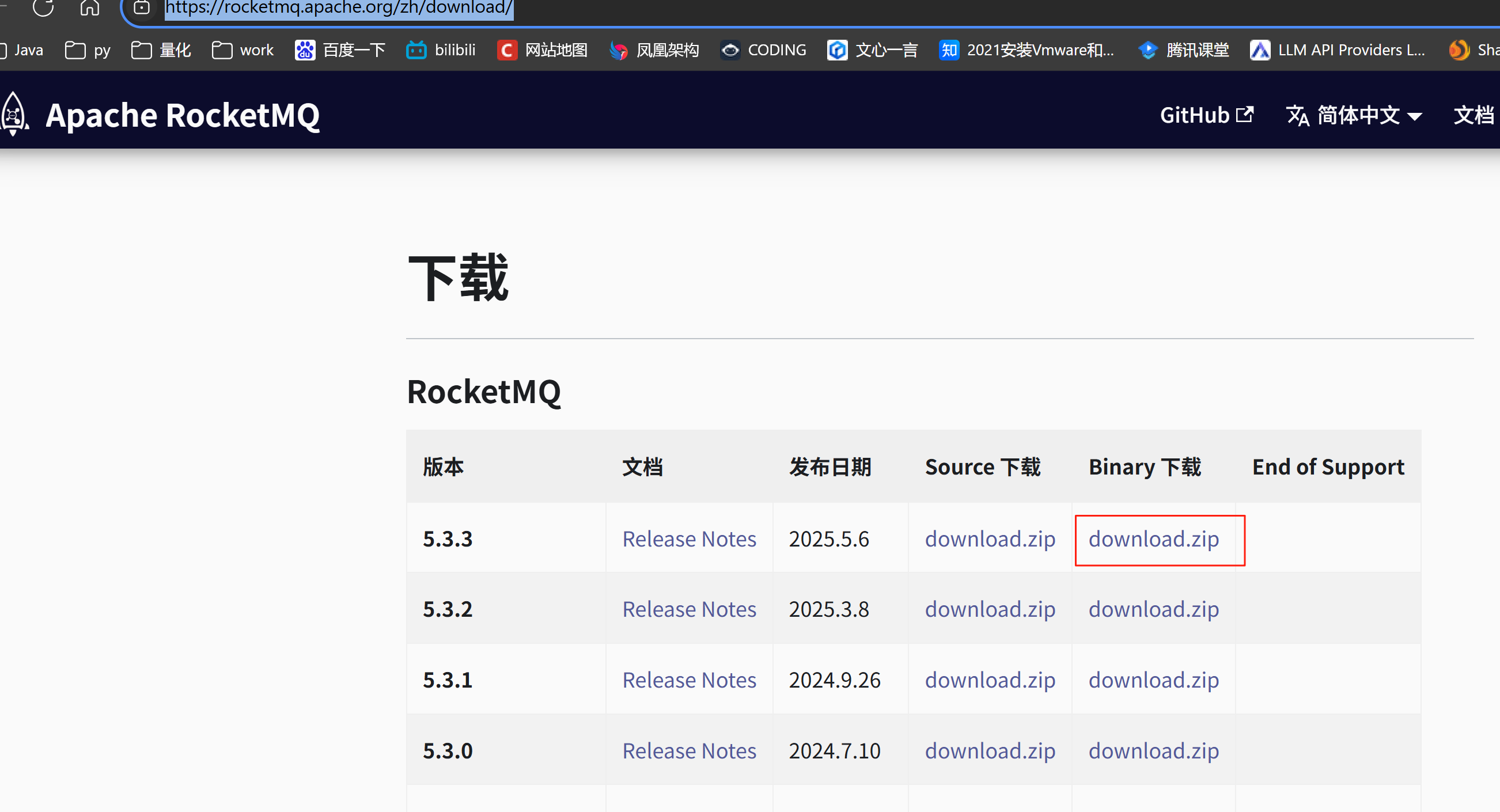The image size is (1500, 812).
Task: Open the work bookmarks folder
Action: 243,50
